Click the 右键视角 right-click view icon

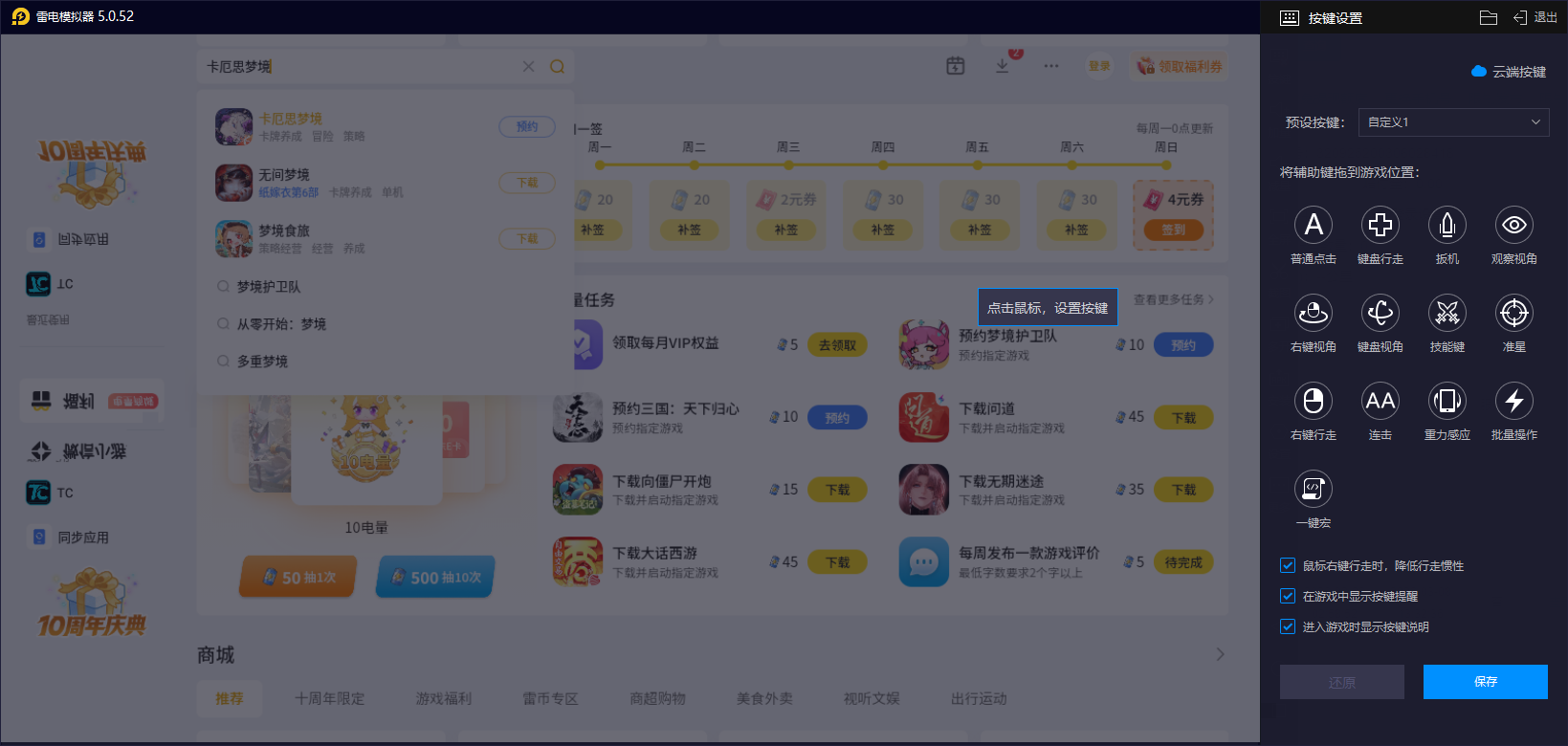(1314, 313)
